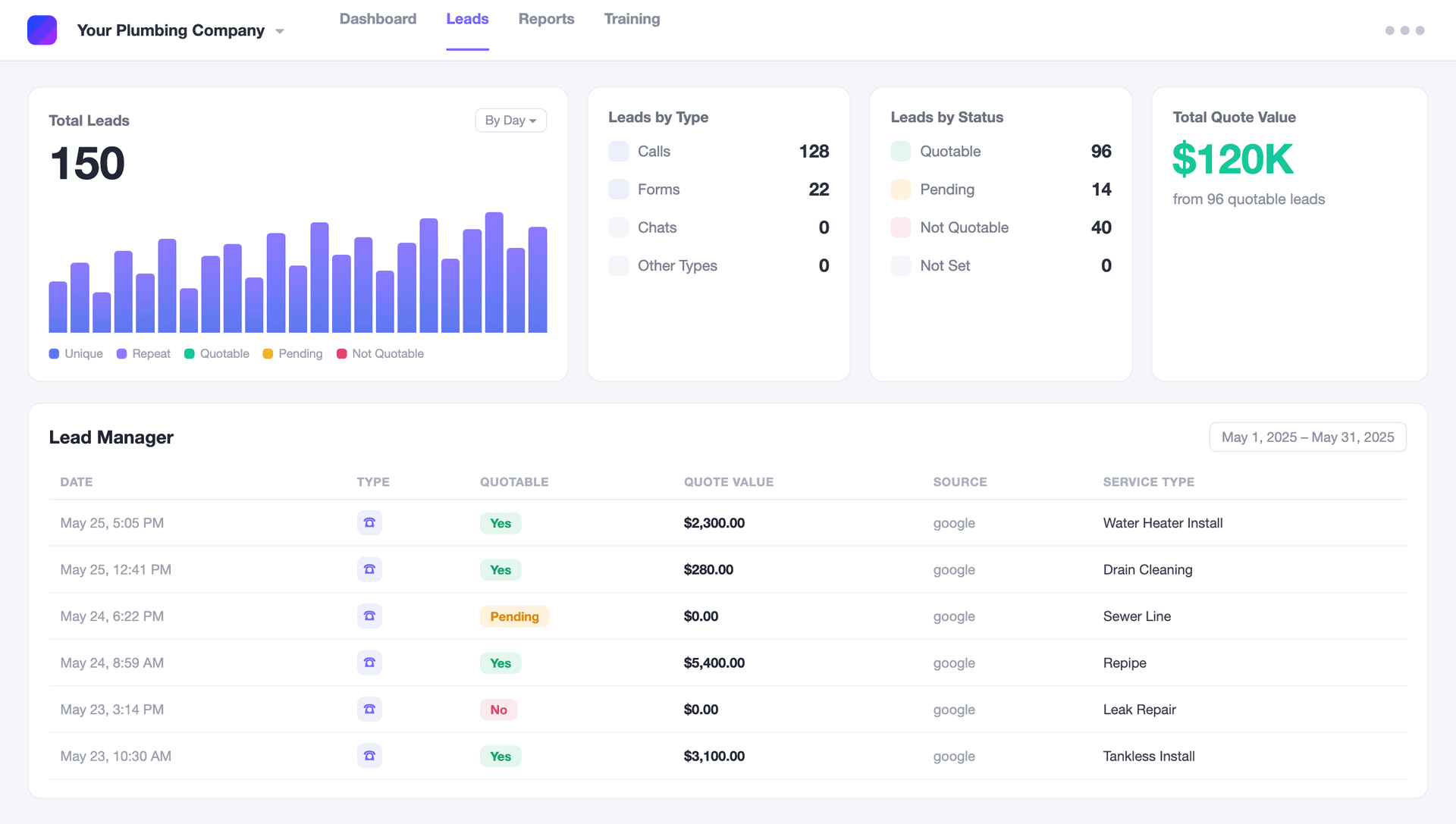Image resolution: width=1456 pixels, height=824 pixels.
Task: Select the Repipe service type
Action: [1125, 663]
